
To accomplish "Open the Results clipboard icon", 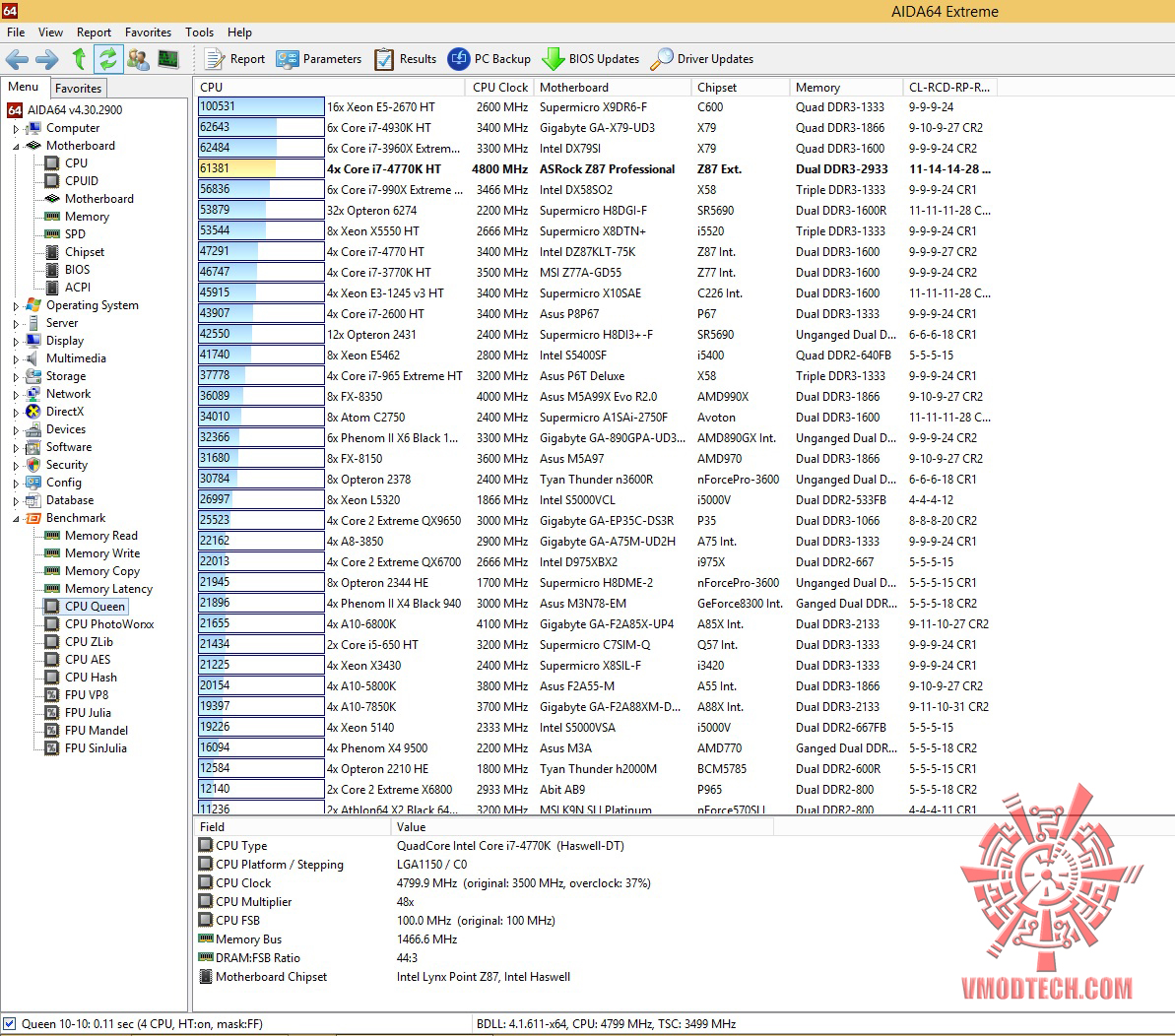I will click(x=384, y=58).
